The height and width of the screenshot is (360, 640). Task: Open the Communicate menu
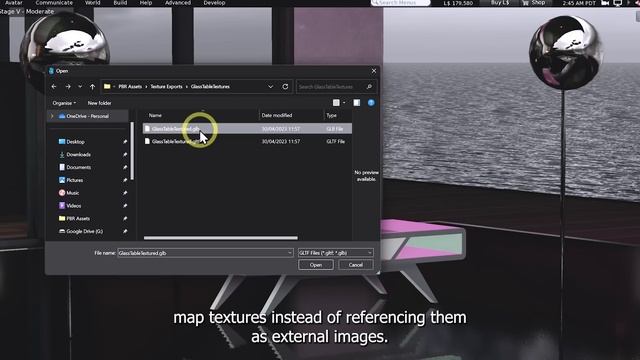[x=54, y=2]
